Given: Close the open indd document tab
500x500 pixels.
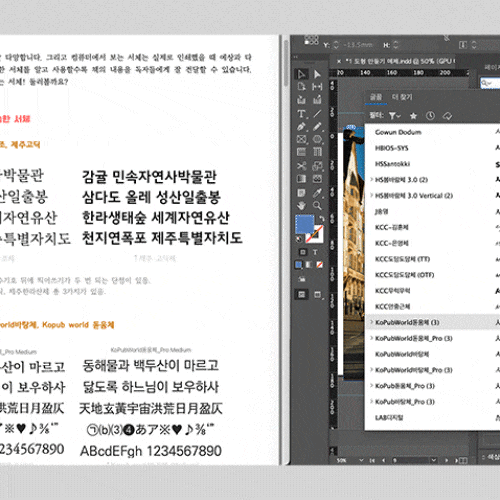Looking at the screenshot, I should pos(339,61).
